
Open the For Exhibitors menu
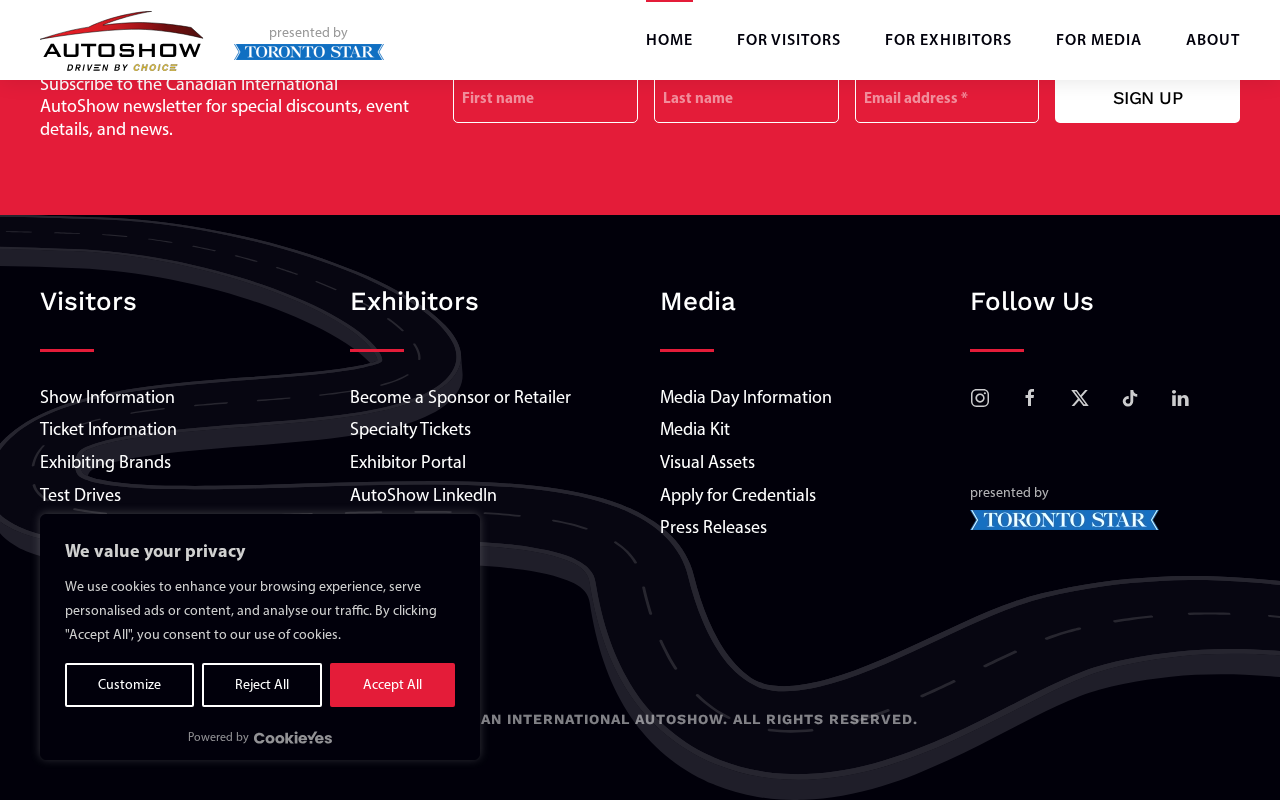click(948, 41)
